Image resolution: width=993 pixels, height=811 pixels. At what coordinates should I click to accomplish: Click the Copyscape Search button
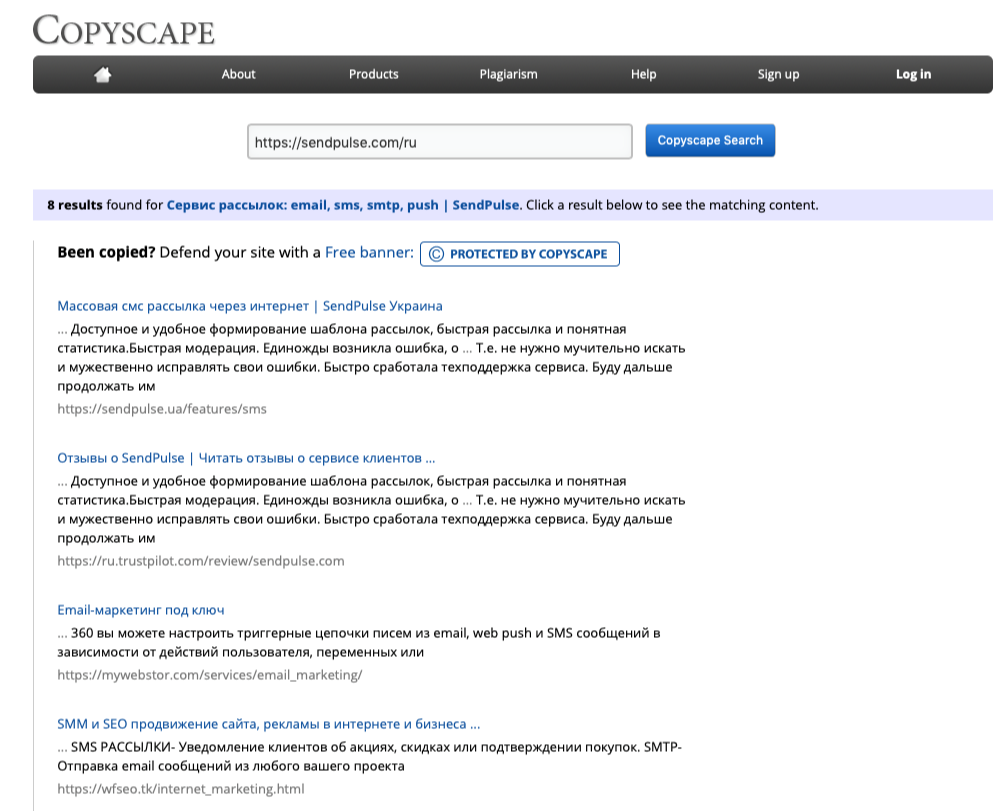coord(710,141)
